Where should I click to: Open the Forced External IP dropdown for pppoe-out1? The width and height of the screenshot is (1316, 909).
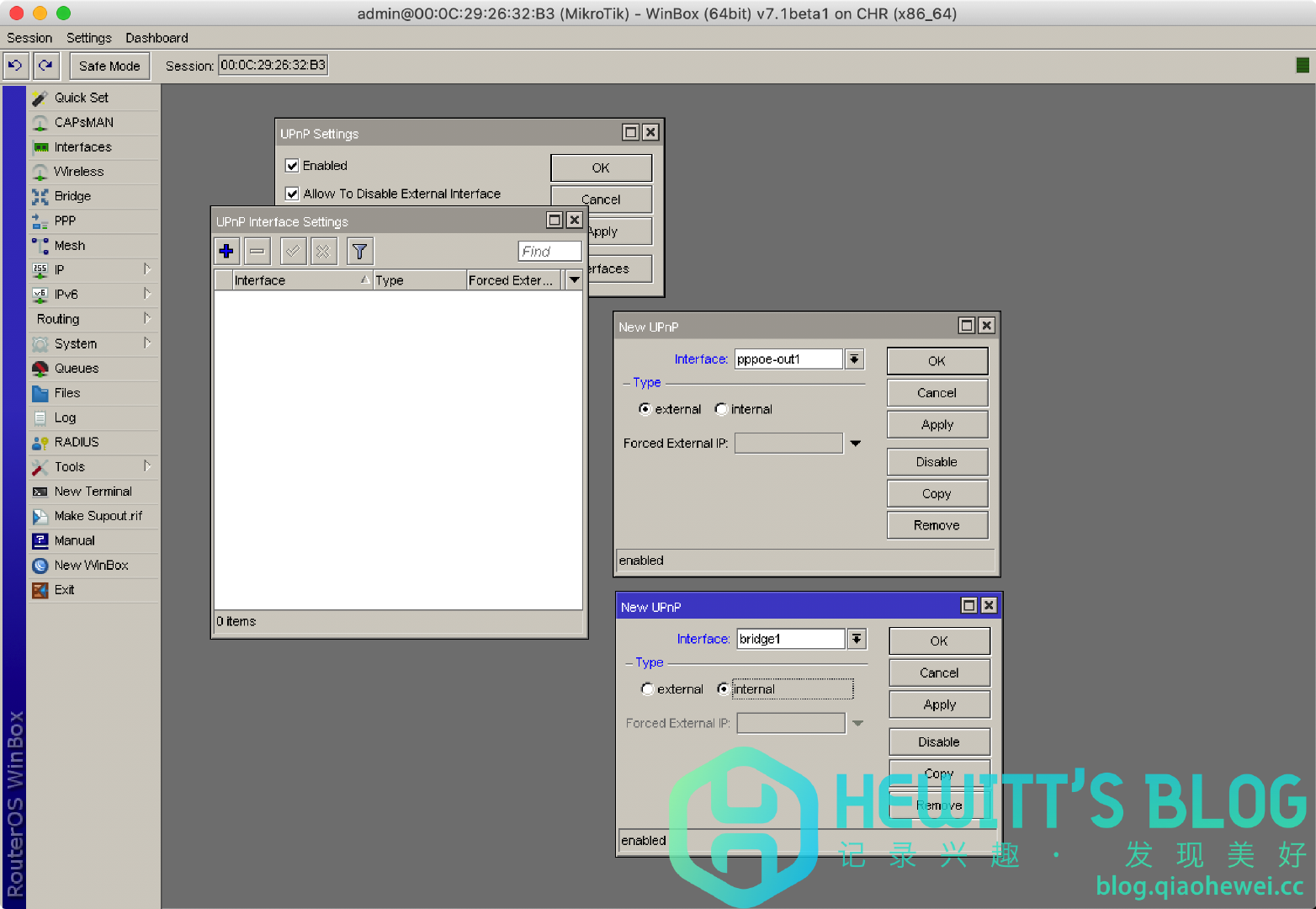[x=855, y=443]
